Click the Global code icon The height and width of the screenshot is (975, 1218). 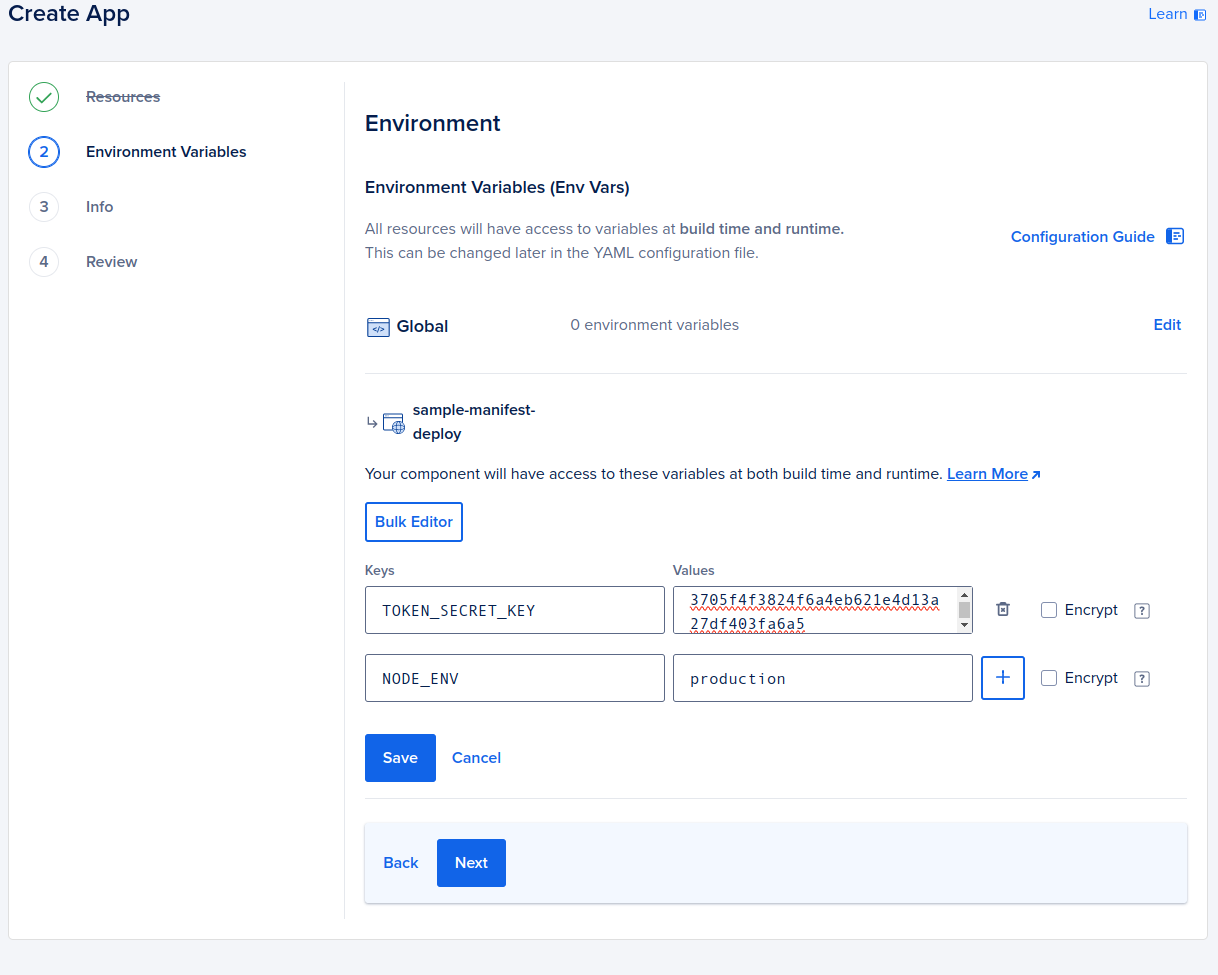[378, 327]
